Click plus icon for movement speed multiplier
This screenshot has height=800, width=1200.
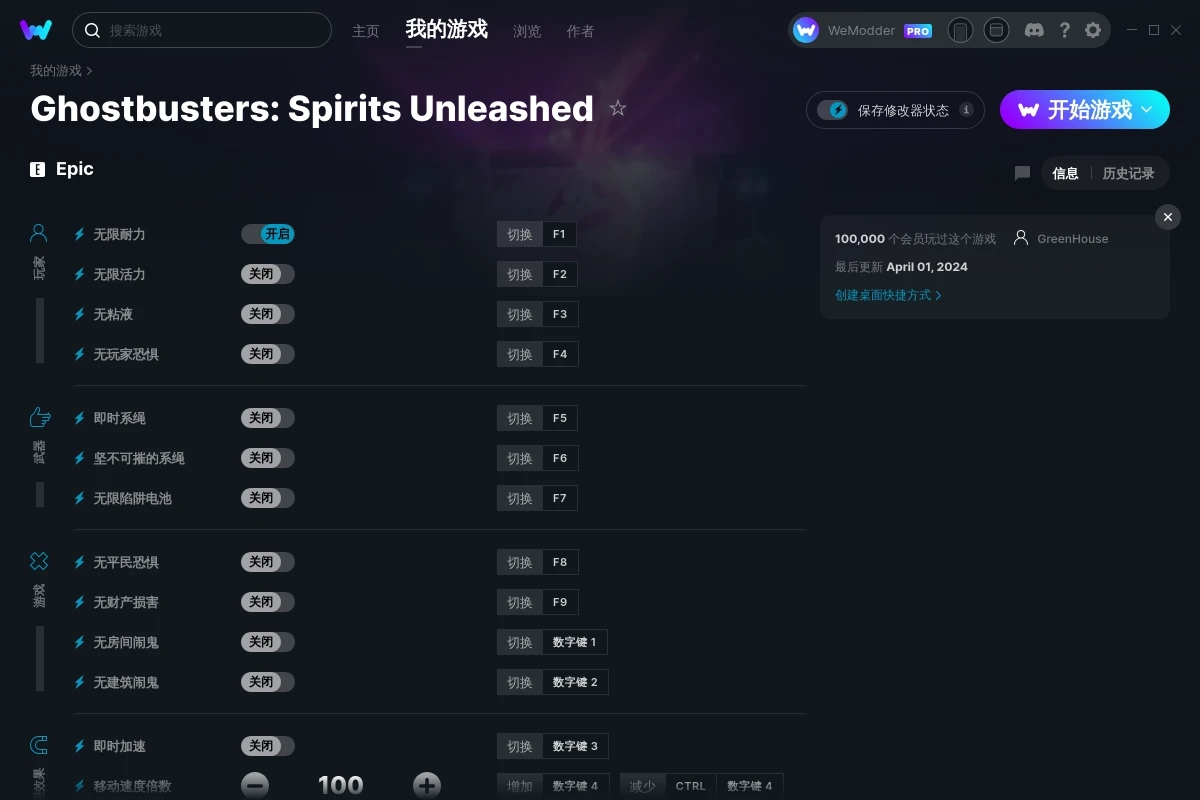click(427, 785)
